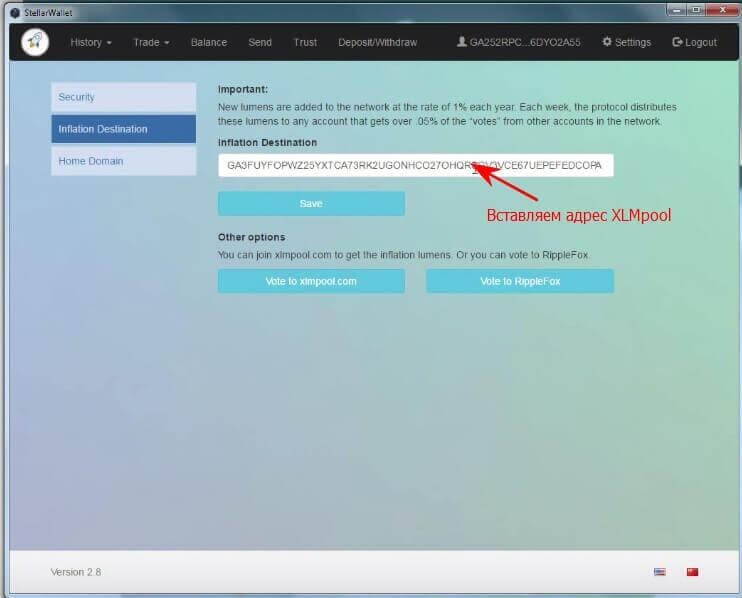The width and height of the screenshot is (742, 598).
Task: Select the Security sidebar tab
Action: pyautogui.click(x=124, y=97)
